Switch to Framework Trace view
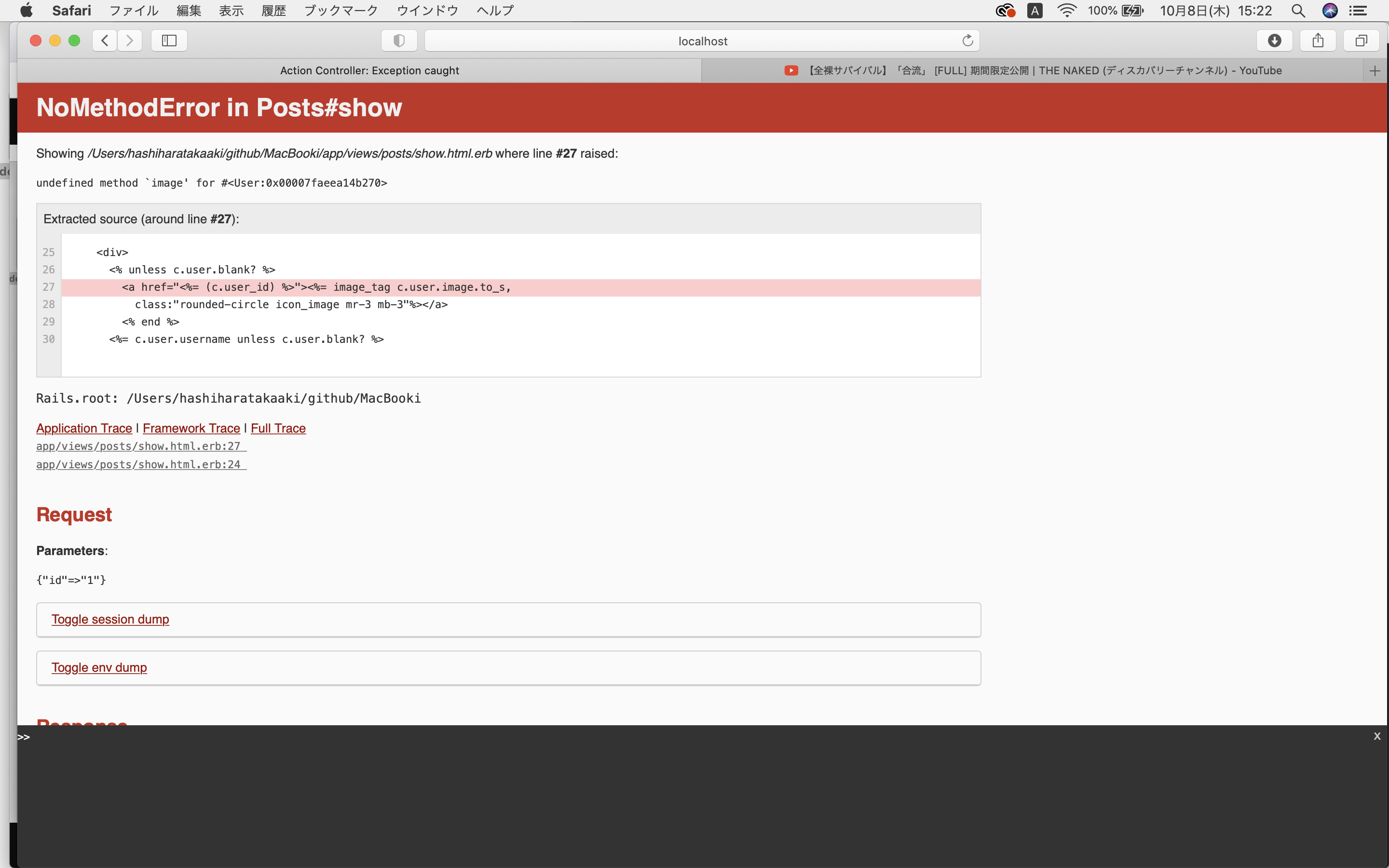 pos(191,428)
